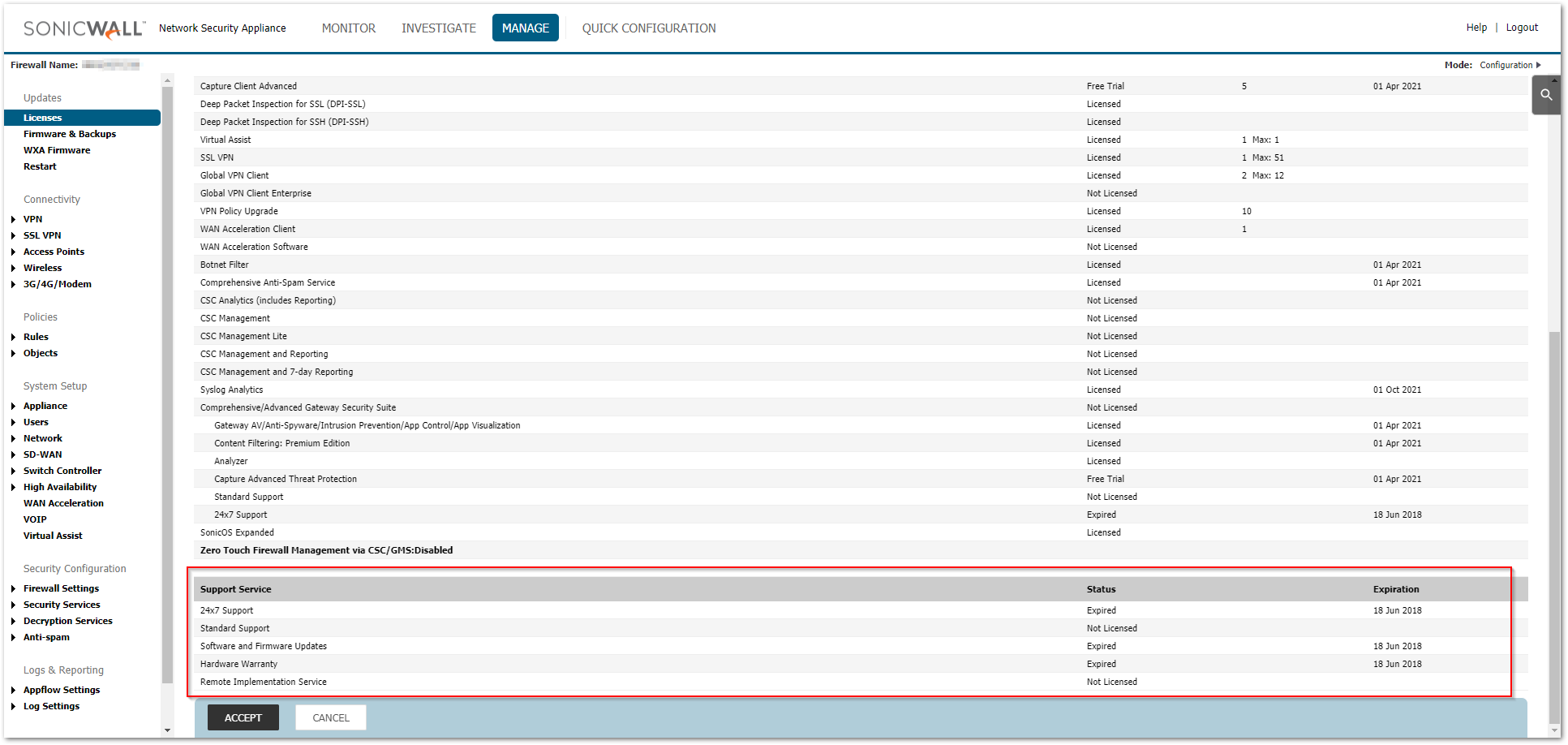The width and height of the screenshot is (1568, 745).
Task: Open the MONITOR tab
Action: point(348,28)
